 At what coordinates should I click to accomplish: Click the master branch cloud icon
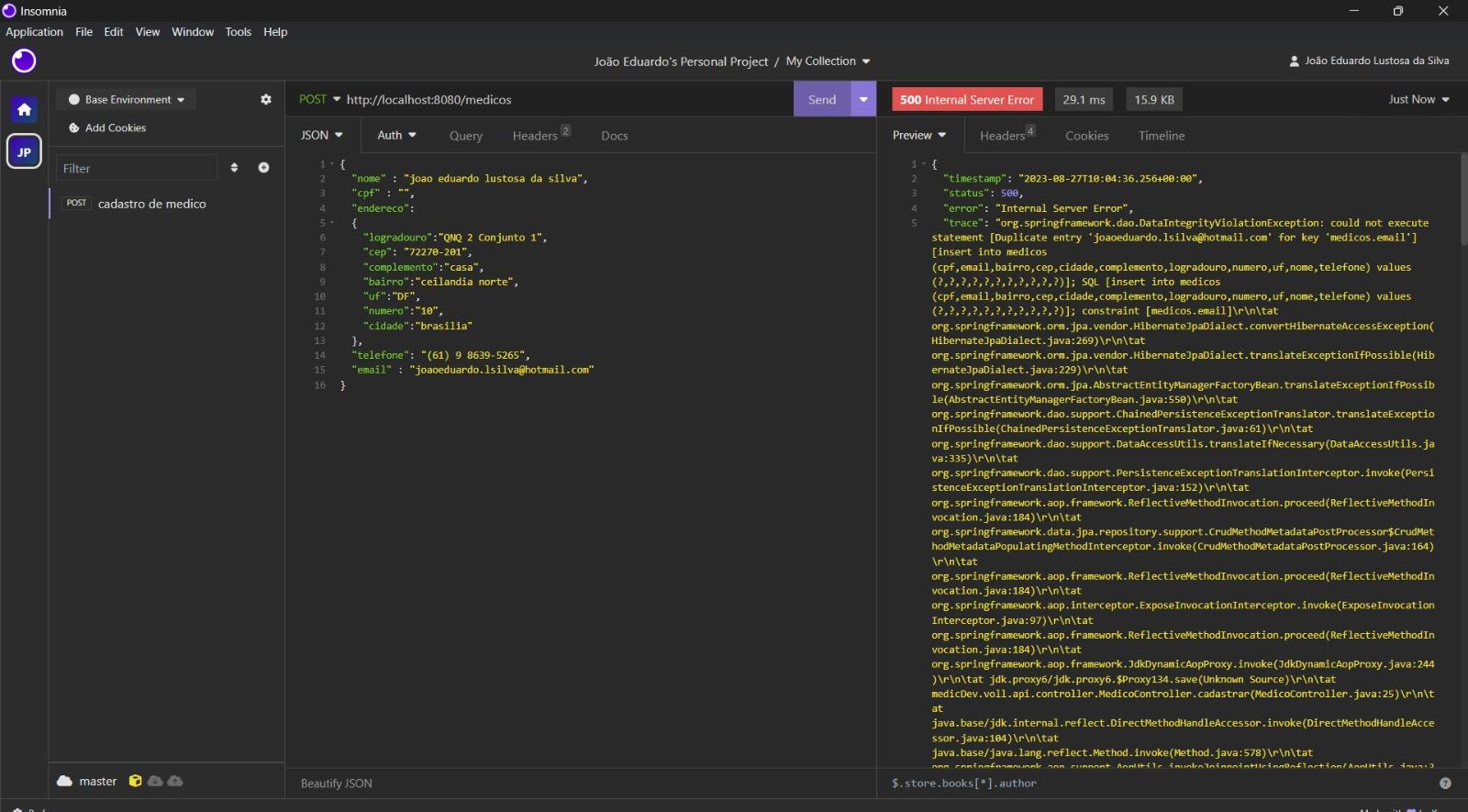tap(64, 781)
